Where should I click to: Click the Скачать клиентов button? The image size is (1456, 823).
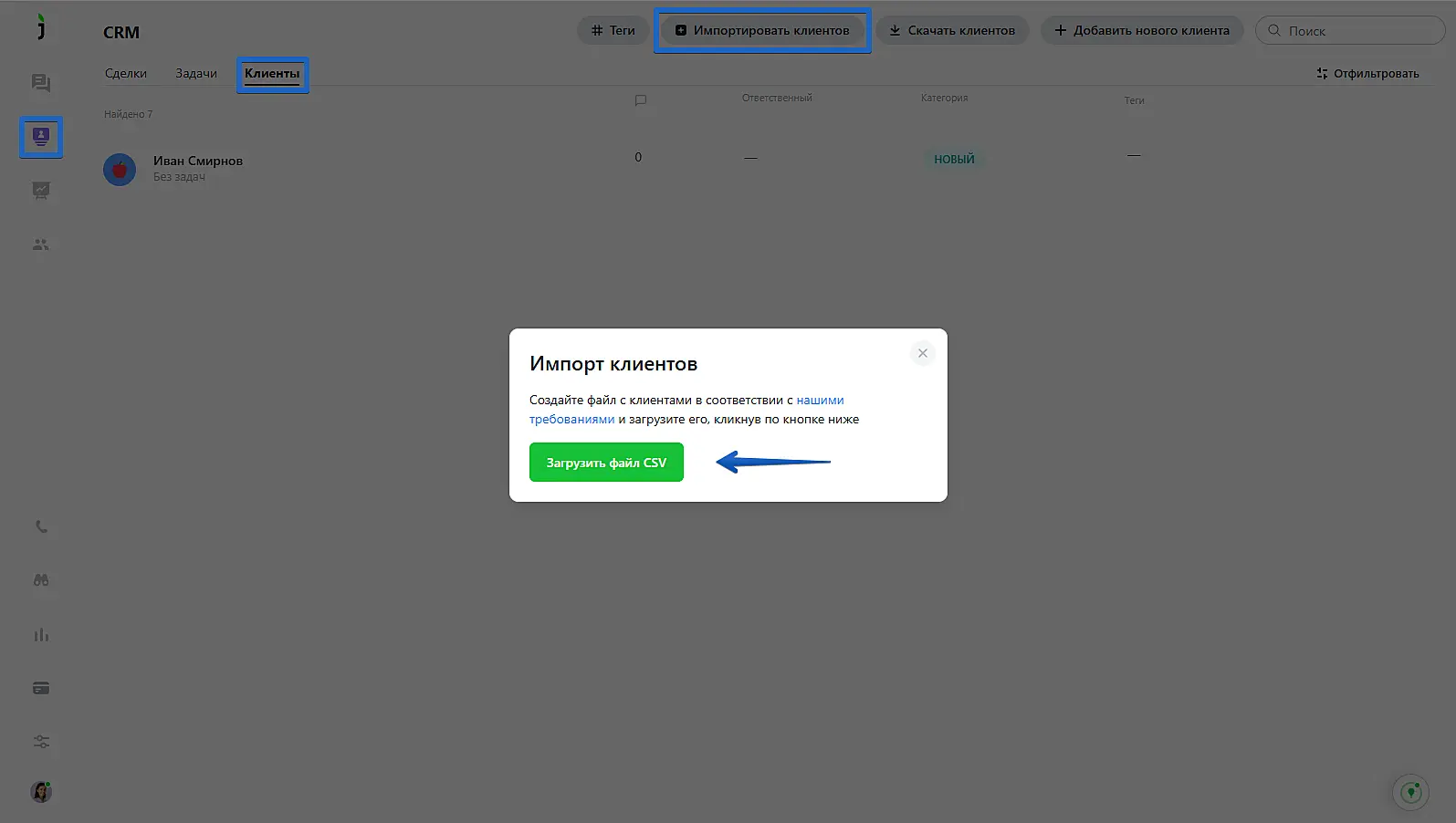(952, 30)
